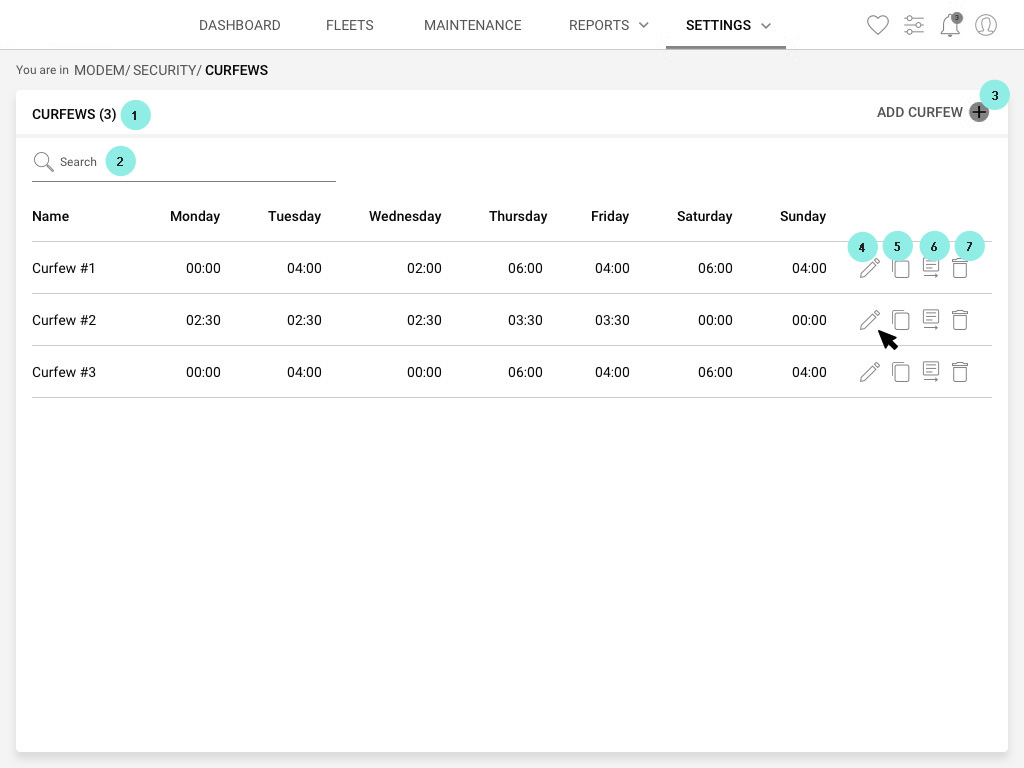This screenshot has width=1024, height=768.
Task: Click the Monday column header
Action: [x=195, y=216]
